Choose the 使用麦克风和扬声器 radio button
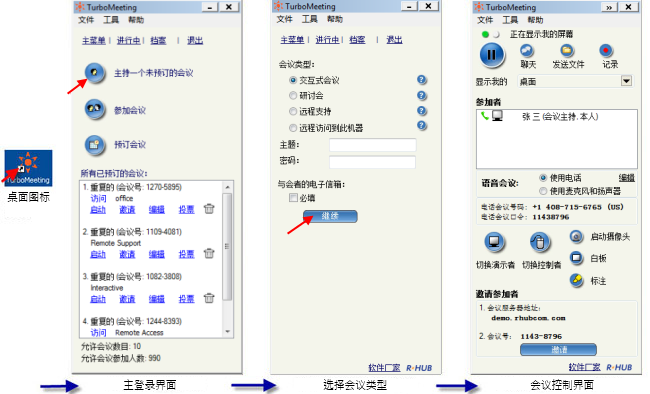 click(543, 191)
